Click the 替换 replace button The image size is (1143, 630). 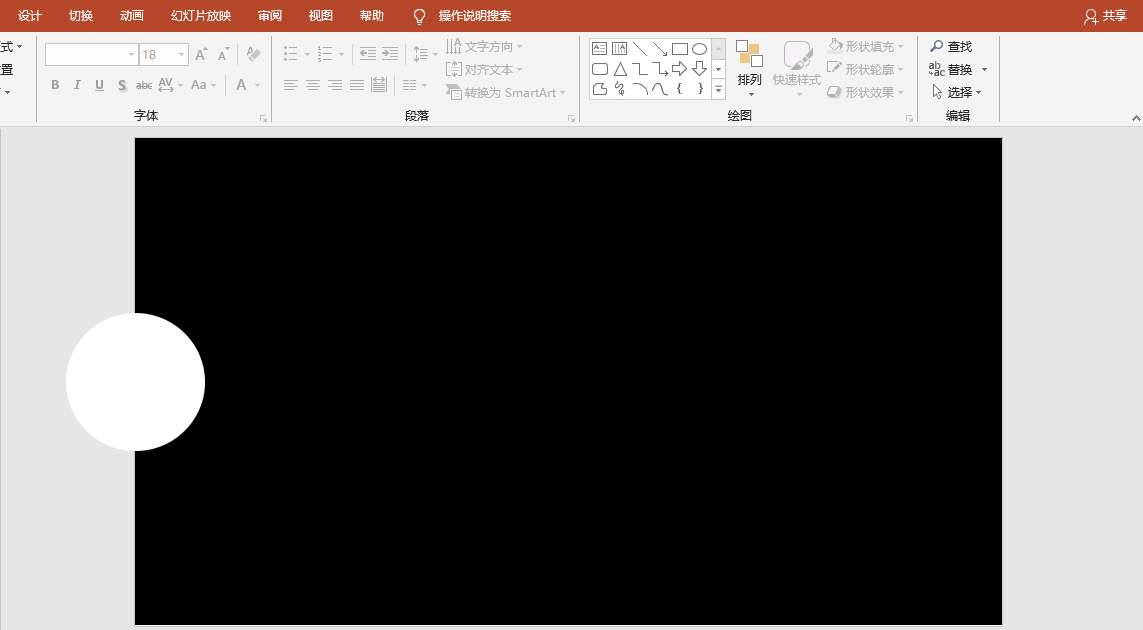[951, 69]
